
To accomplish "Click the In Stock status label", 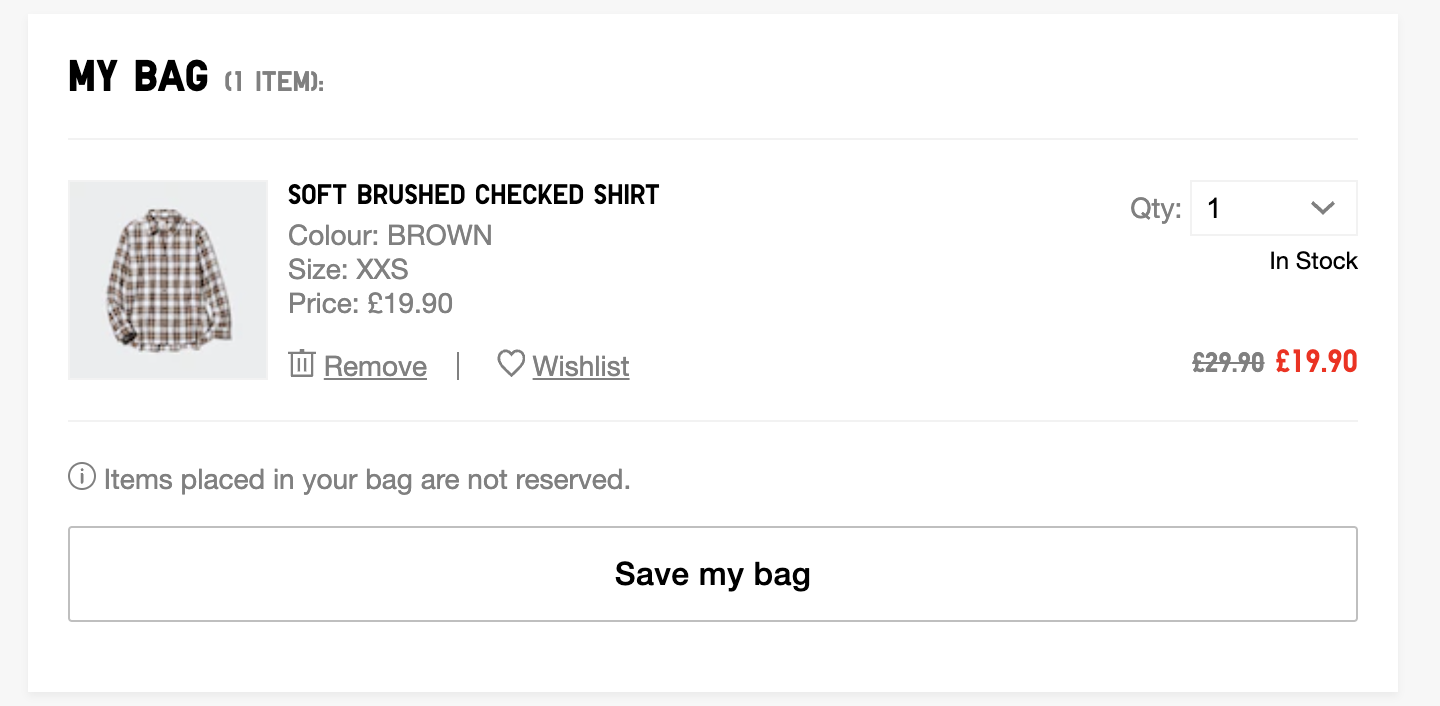I will 1313,261.
